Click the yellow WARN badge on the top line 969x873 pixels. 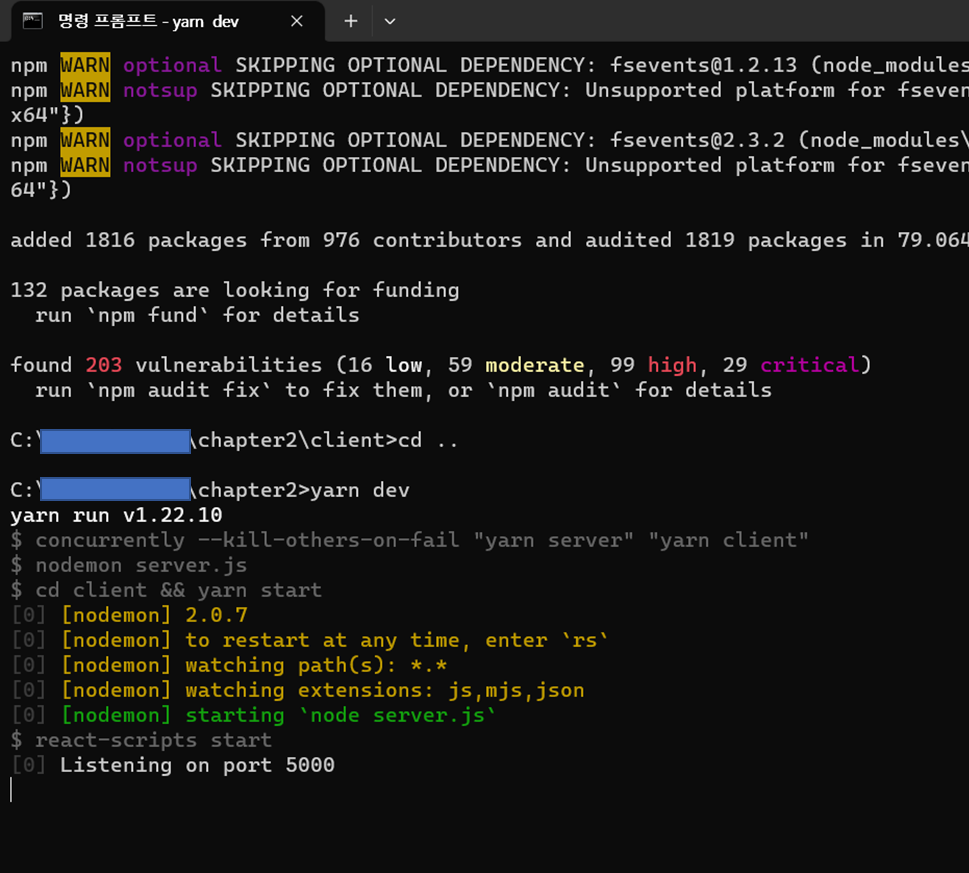[x=85, y=64]
